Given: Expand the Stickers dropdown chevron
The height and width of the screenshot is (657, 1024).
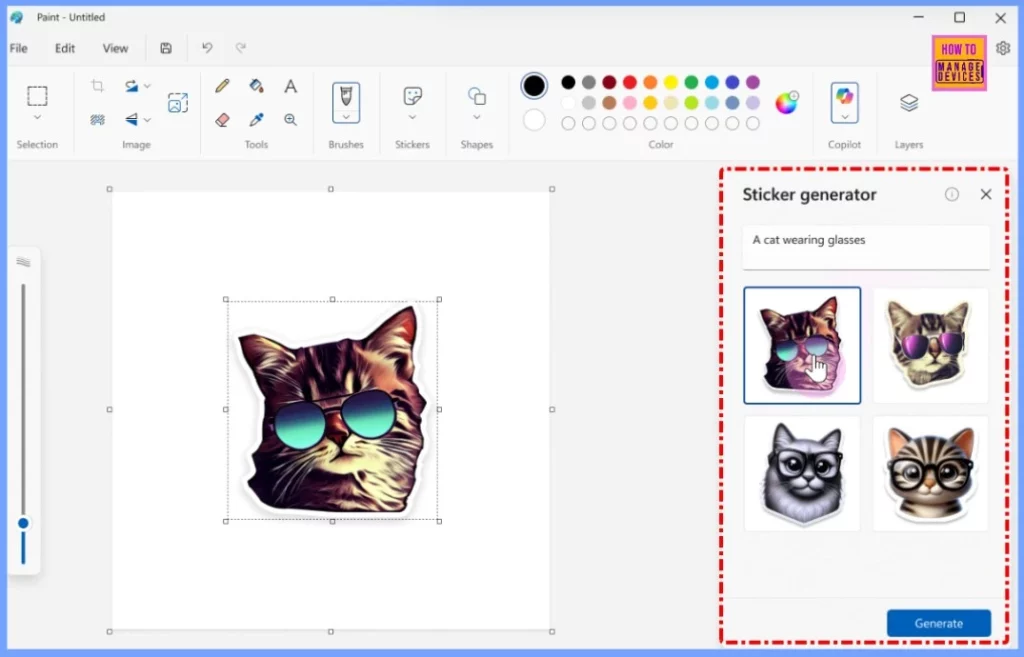Looking at the screenshot, I should coord(412,118).
